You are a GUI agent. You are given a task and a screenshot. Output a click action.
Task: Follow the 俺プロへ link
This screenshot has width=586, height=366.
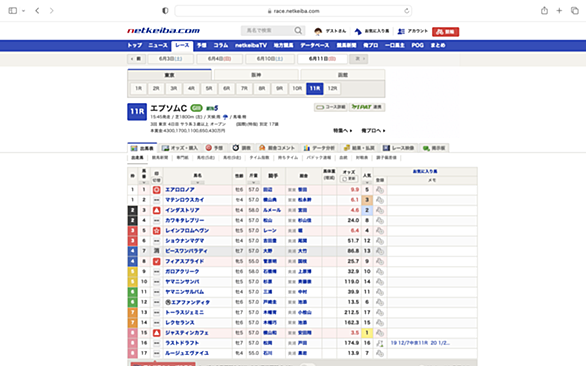coord(373,130)
